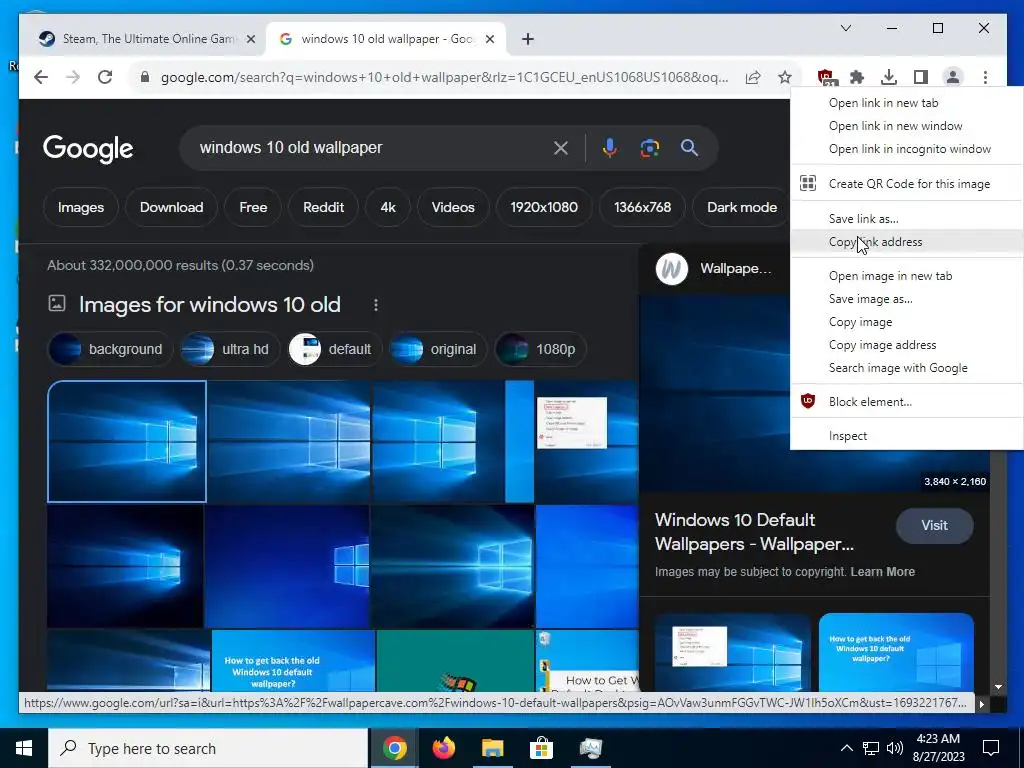Viewport: 1024px width, 768px height.
Task: Open the Windows 10 Default Wallpapers title link
Action: click(x=754, y=532)
